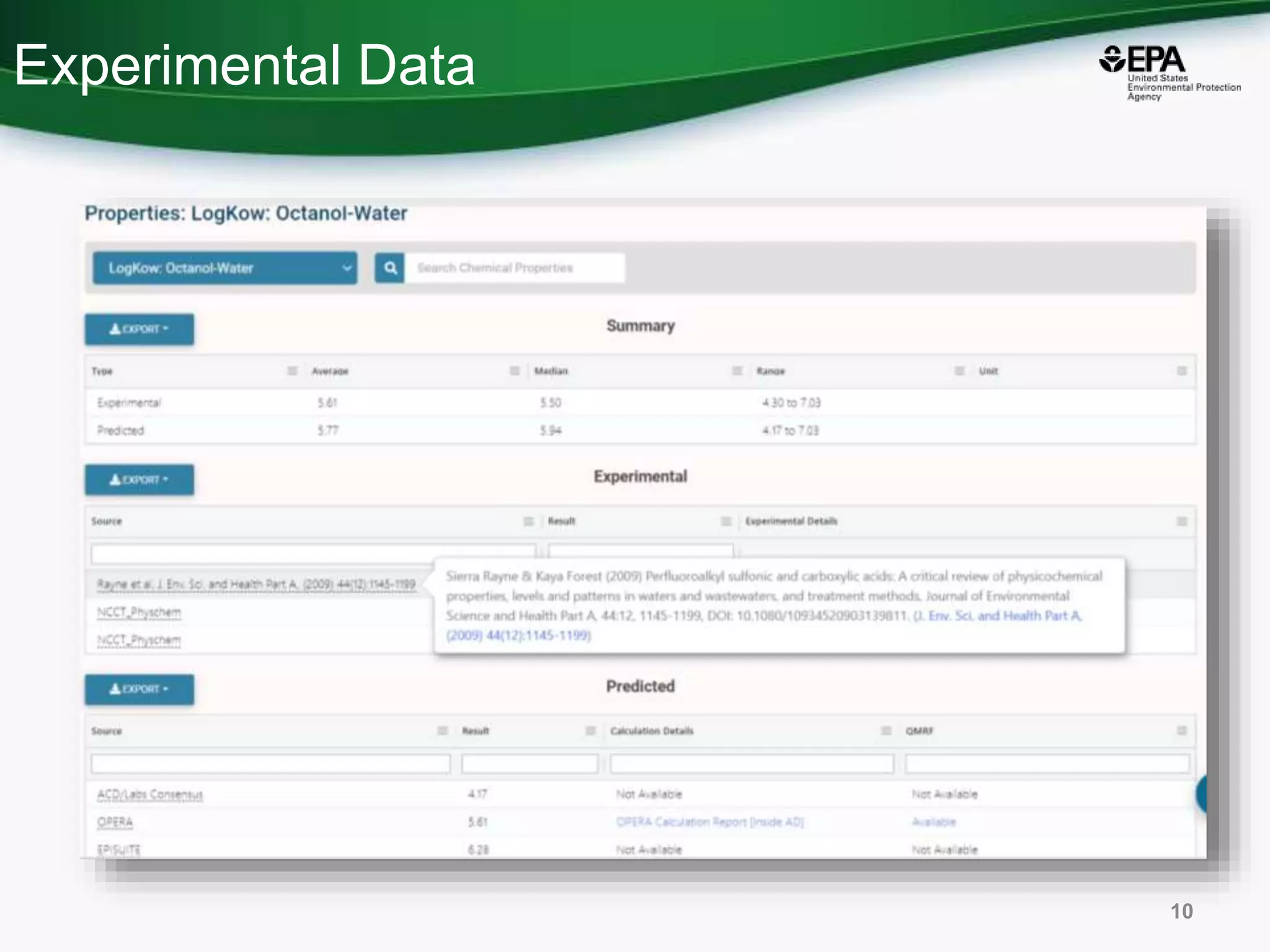Open the OPERA Calculation Report link
The height and width of the screenshot is (952, 1270).
709,822
